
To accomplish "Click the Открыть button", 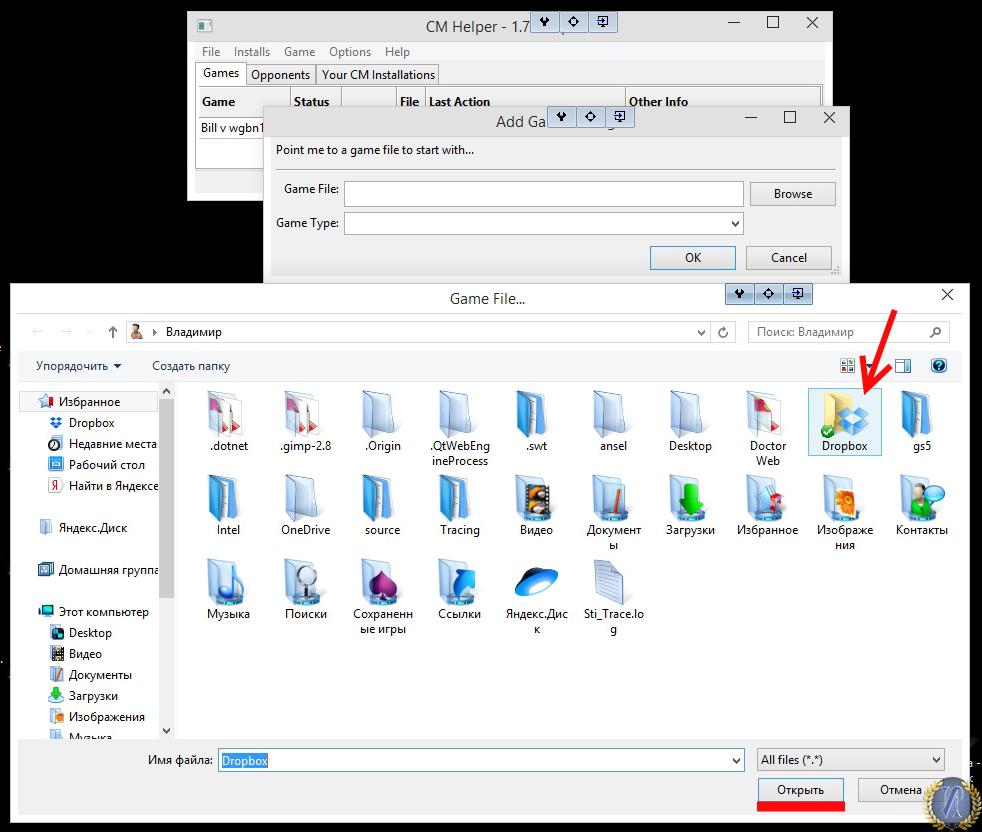I will [x=800, y=790].
